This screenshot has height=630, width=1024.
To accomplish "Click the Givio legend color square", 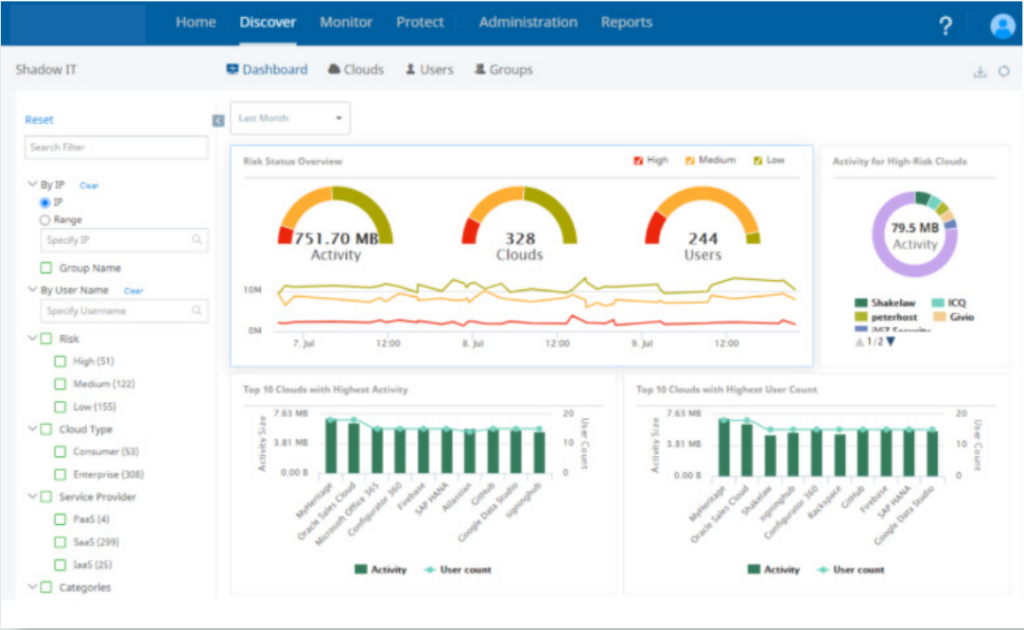I will (939, 317).
